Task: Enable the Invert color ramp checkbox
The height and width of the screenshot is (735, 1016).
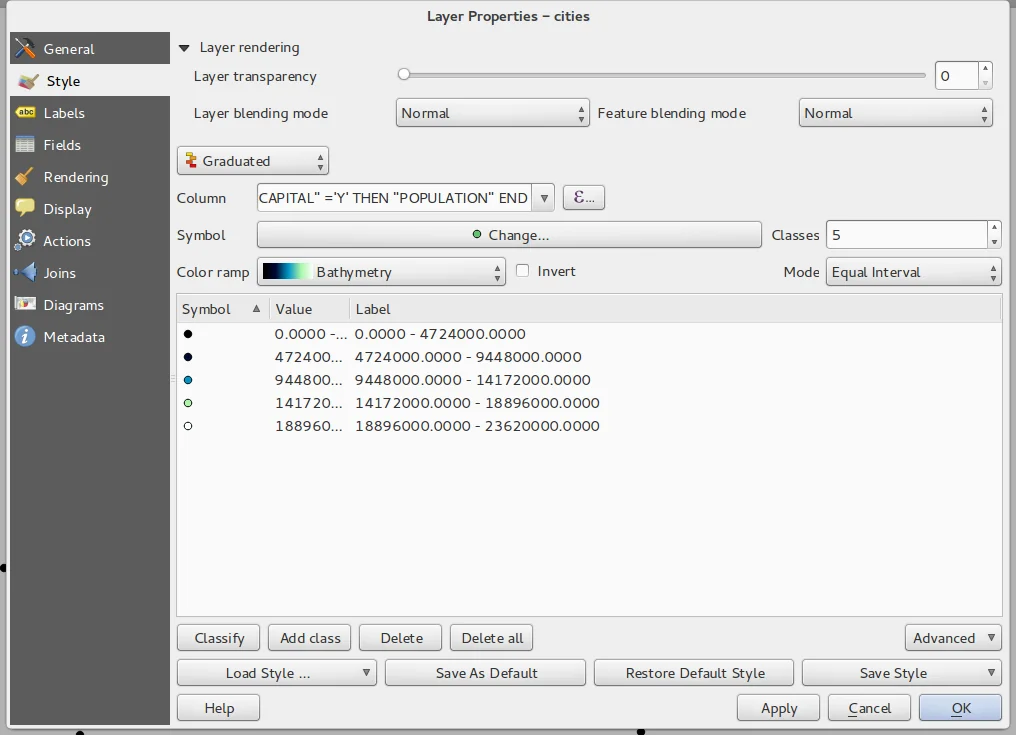Action: 522,271
